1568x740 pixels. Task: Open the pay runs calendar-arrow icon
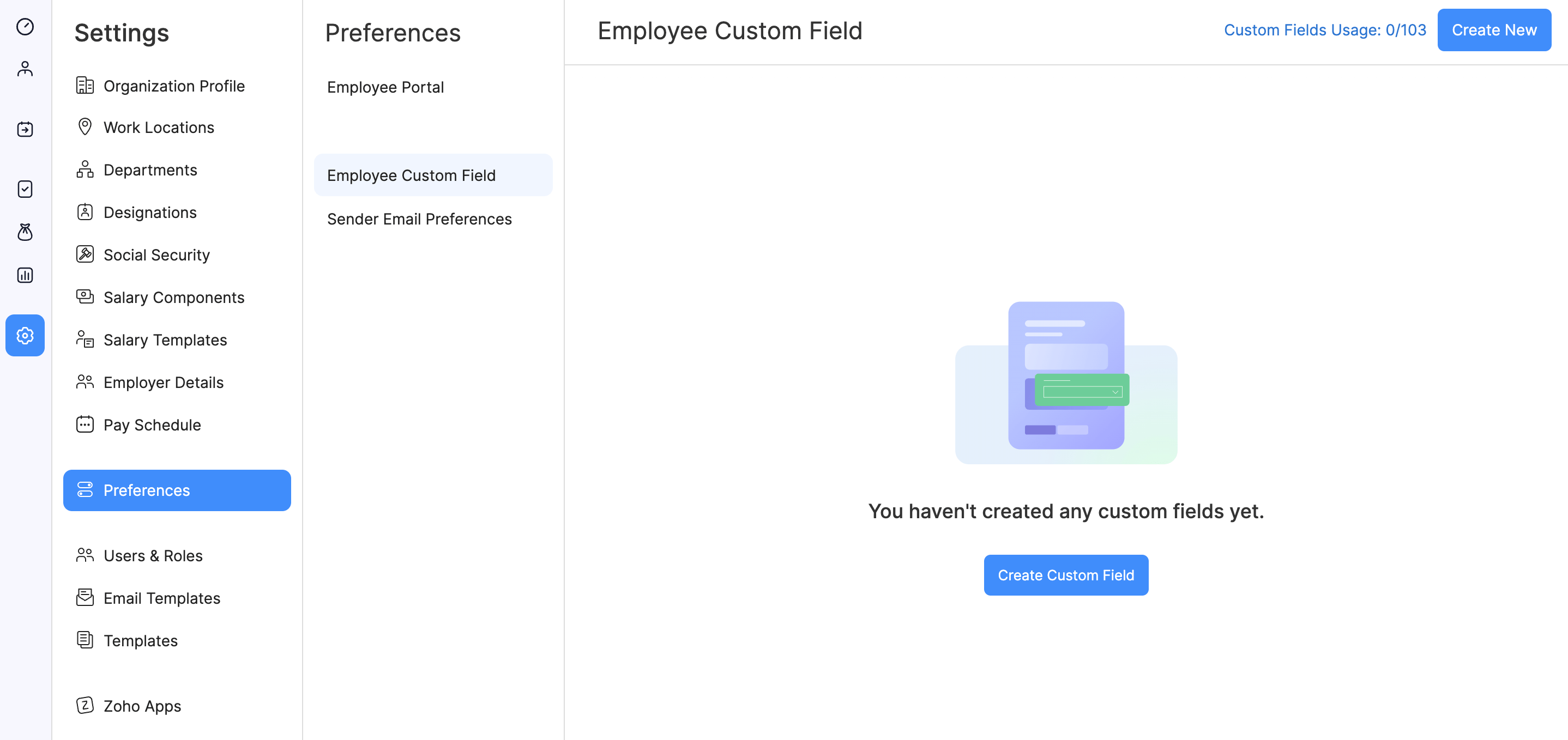(25, 129)
